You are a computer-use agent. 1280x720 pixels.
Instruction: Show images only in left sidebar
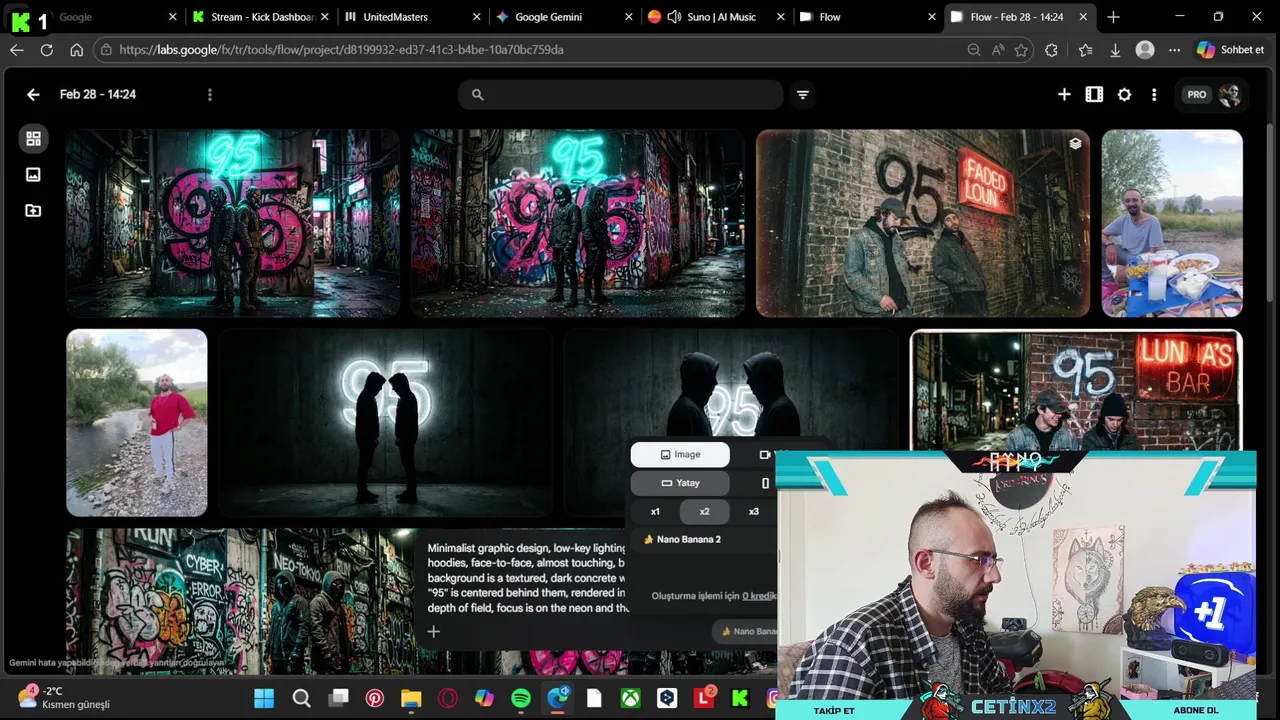click(33, 174)
